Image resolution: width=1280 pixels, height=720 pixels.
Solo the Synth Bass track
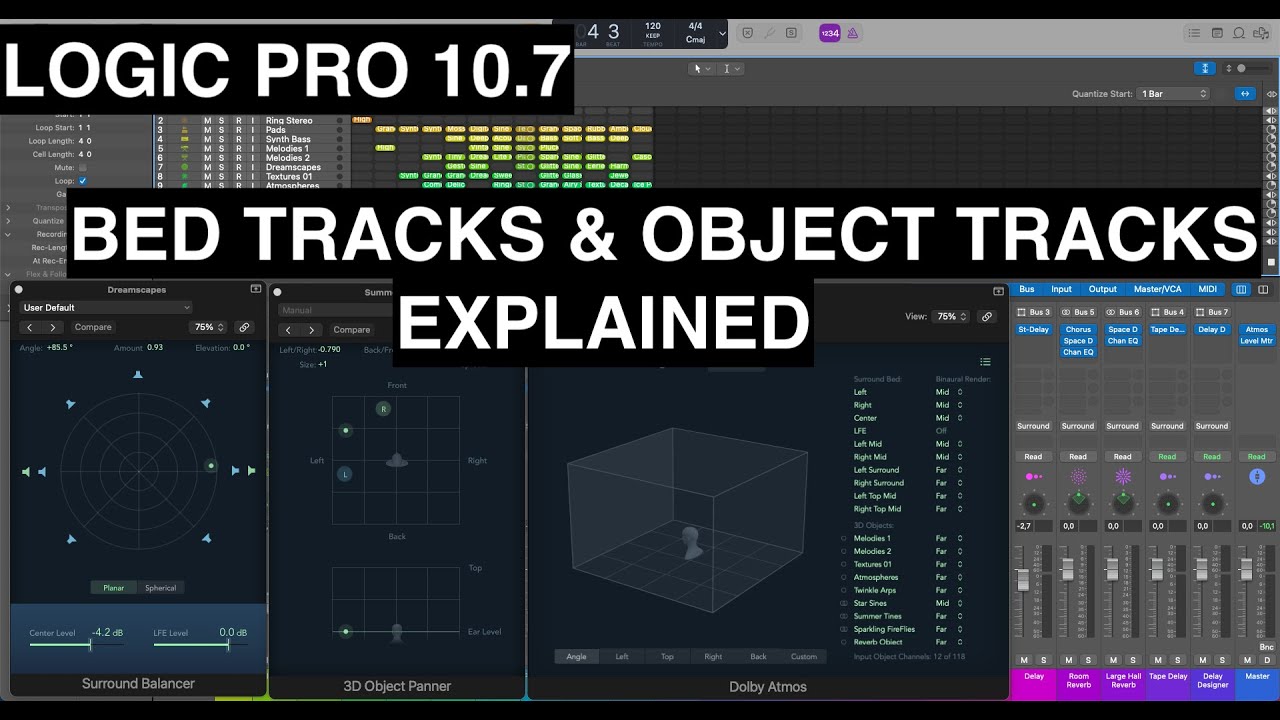222,139
